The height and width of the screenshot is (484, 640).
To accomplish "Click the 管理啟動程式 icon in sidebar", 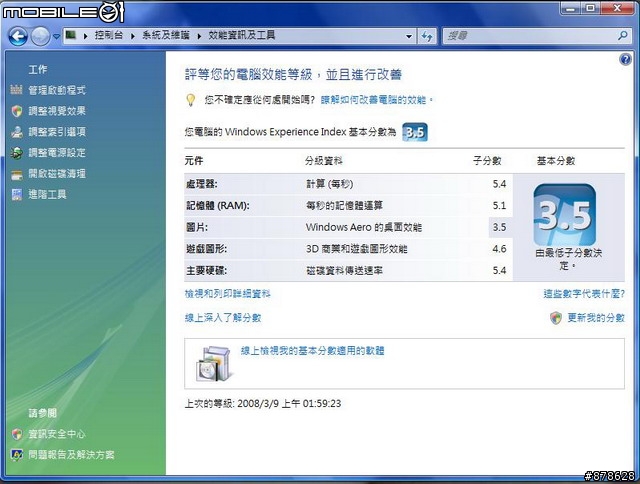I will [16, 90].
